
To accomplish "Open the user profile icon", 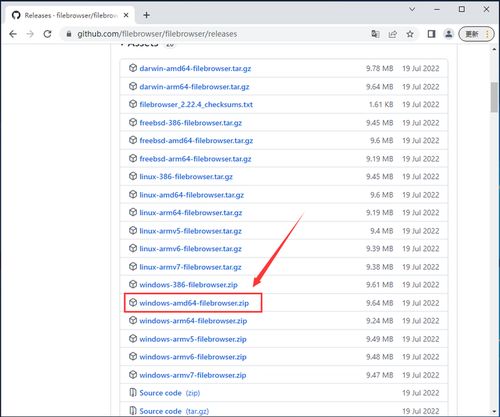I will point(449,34).
